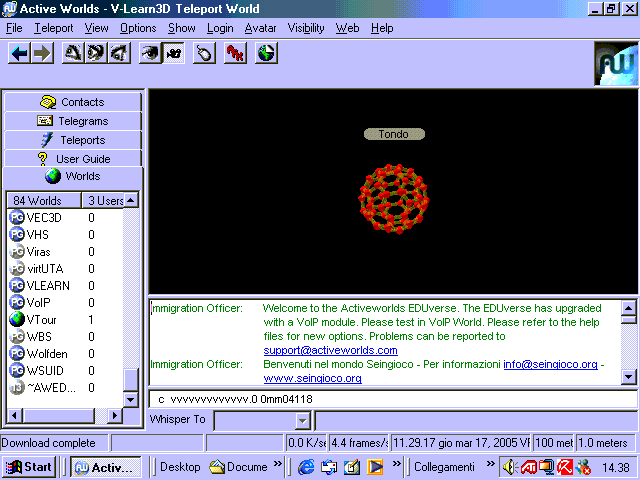This screenshot has height=480, width=640.
Task: Select VoIP world in the list
Action: tap(65, 302)
